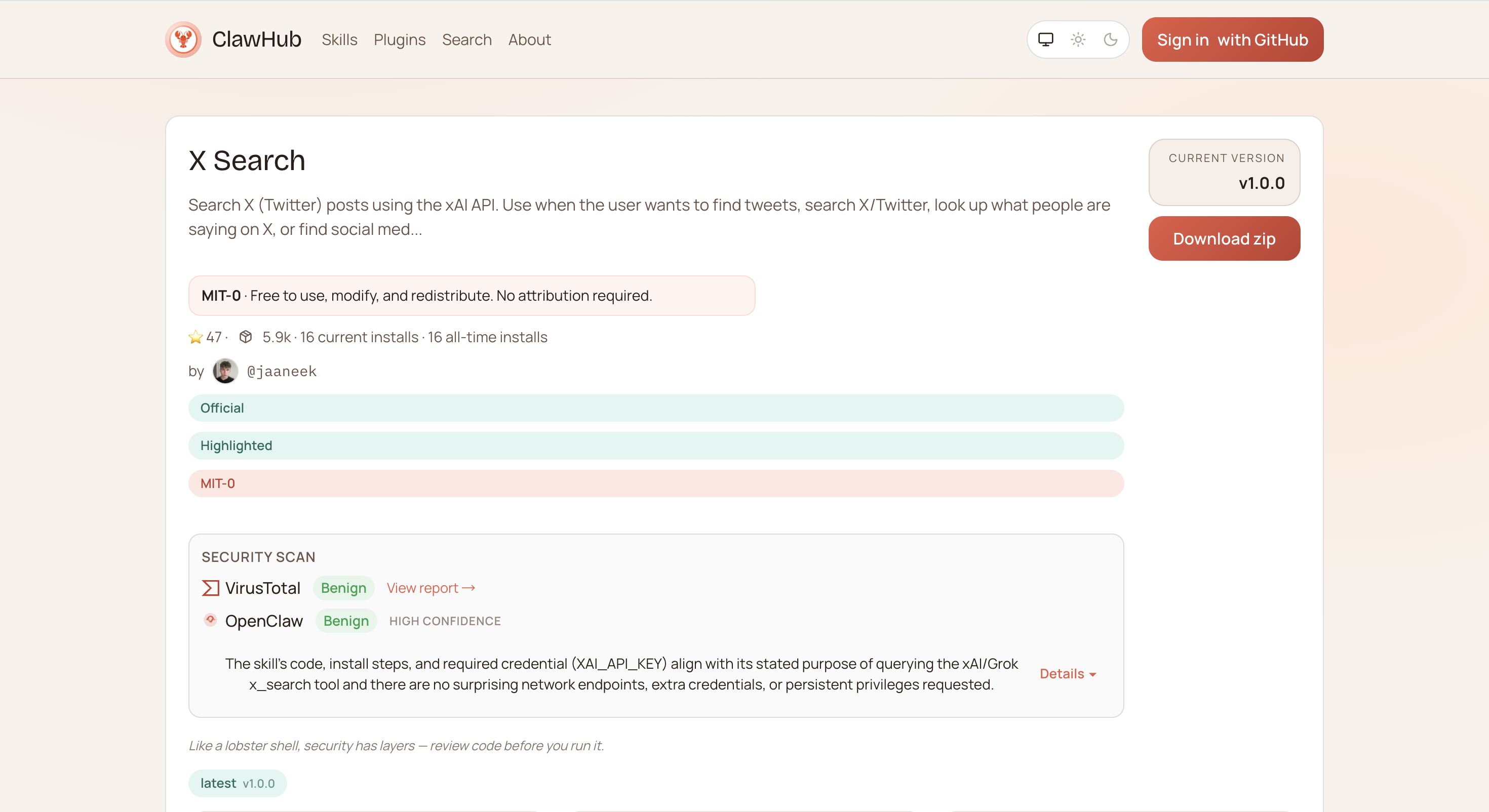Click the OpenClaw scanner icon

[210, 620]
